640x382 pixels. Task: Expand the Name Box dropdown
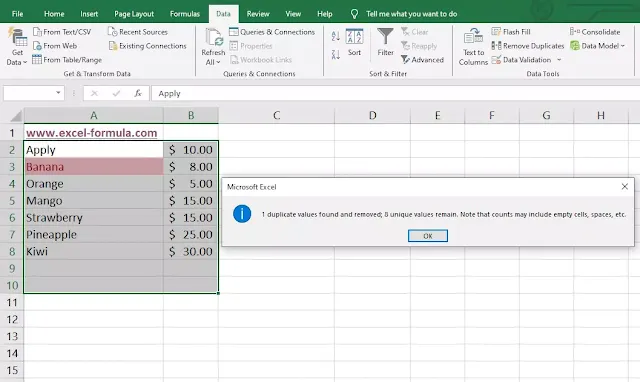[58, 93]
